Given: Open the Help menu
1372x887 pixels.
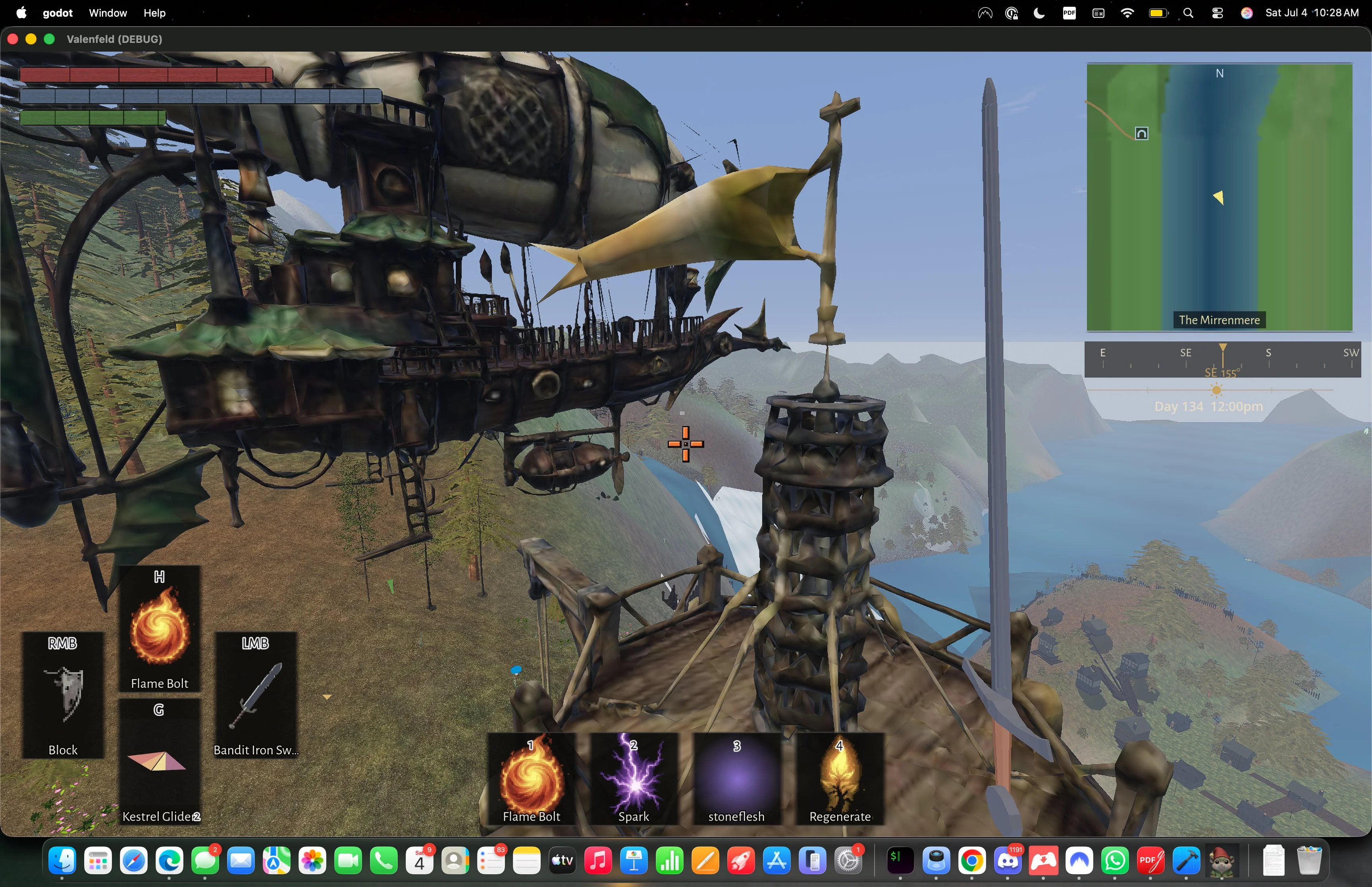Looking at the screenshot, I should [154, 13].
